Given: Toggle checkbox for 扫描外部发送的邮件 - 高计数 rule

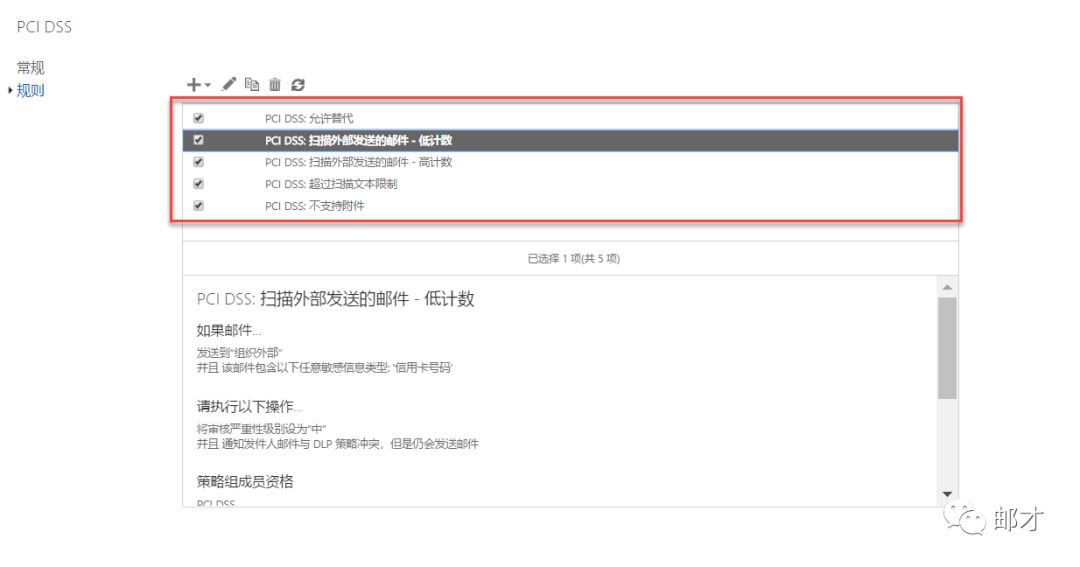Looking at the screenshot, I should coord(198,162).
